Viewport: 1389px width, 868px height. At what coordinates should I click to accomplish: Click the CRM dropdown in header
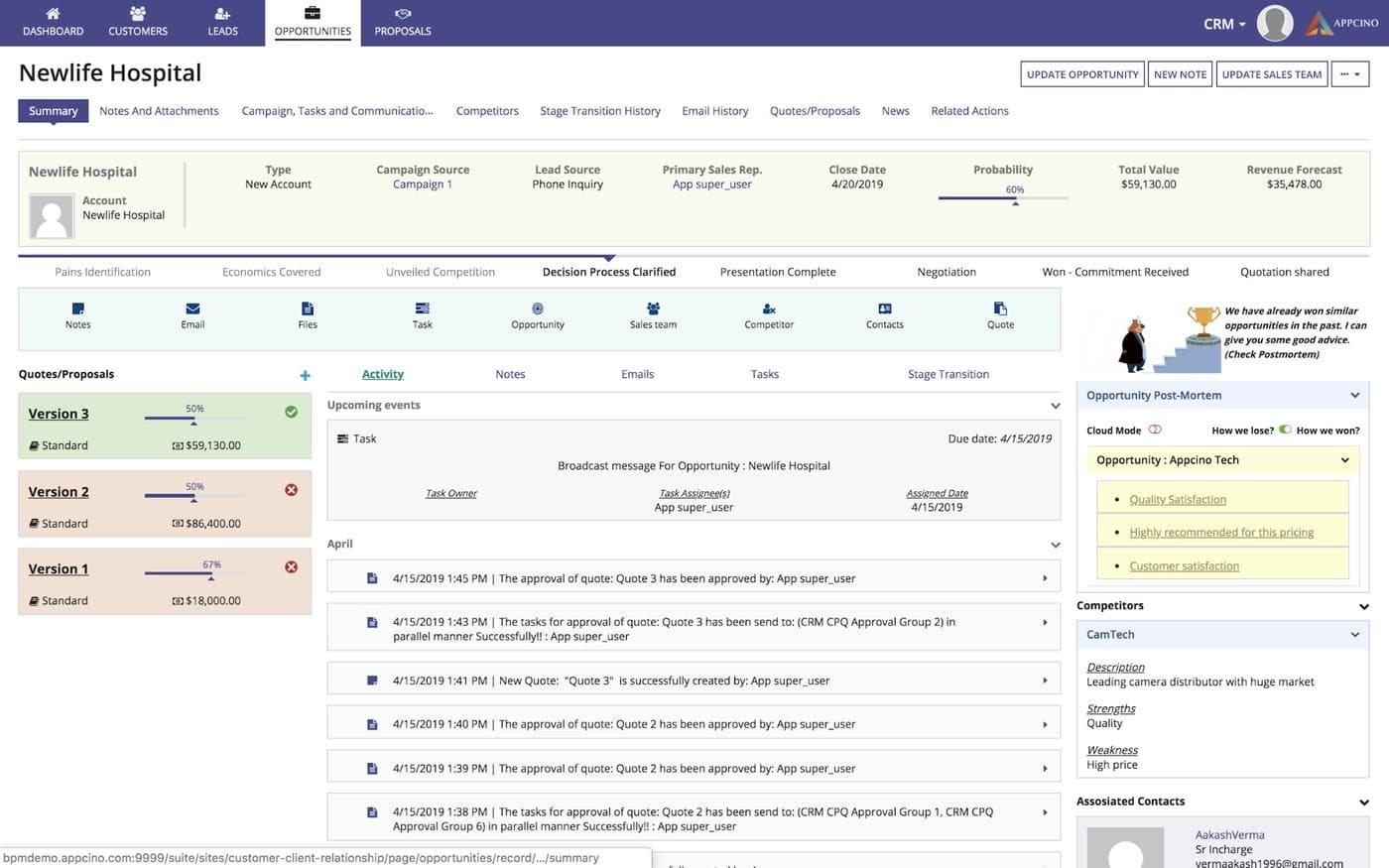point(1224,24)
